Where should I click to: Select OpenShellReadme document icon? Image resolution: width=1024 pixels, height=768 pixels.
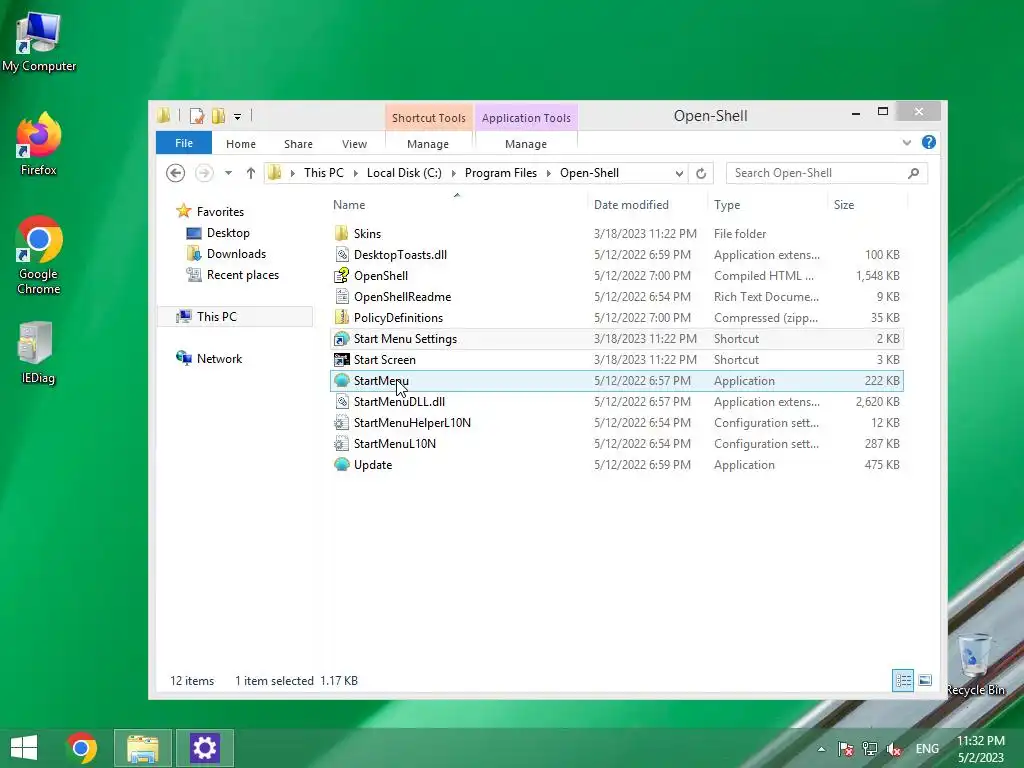click(341, 296)
